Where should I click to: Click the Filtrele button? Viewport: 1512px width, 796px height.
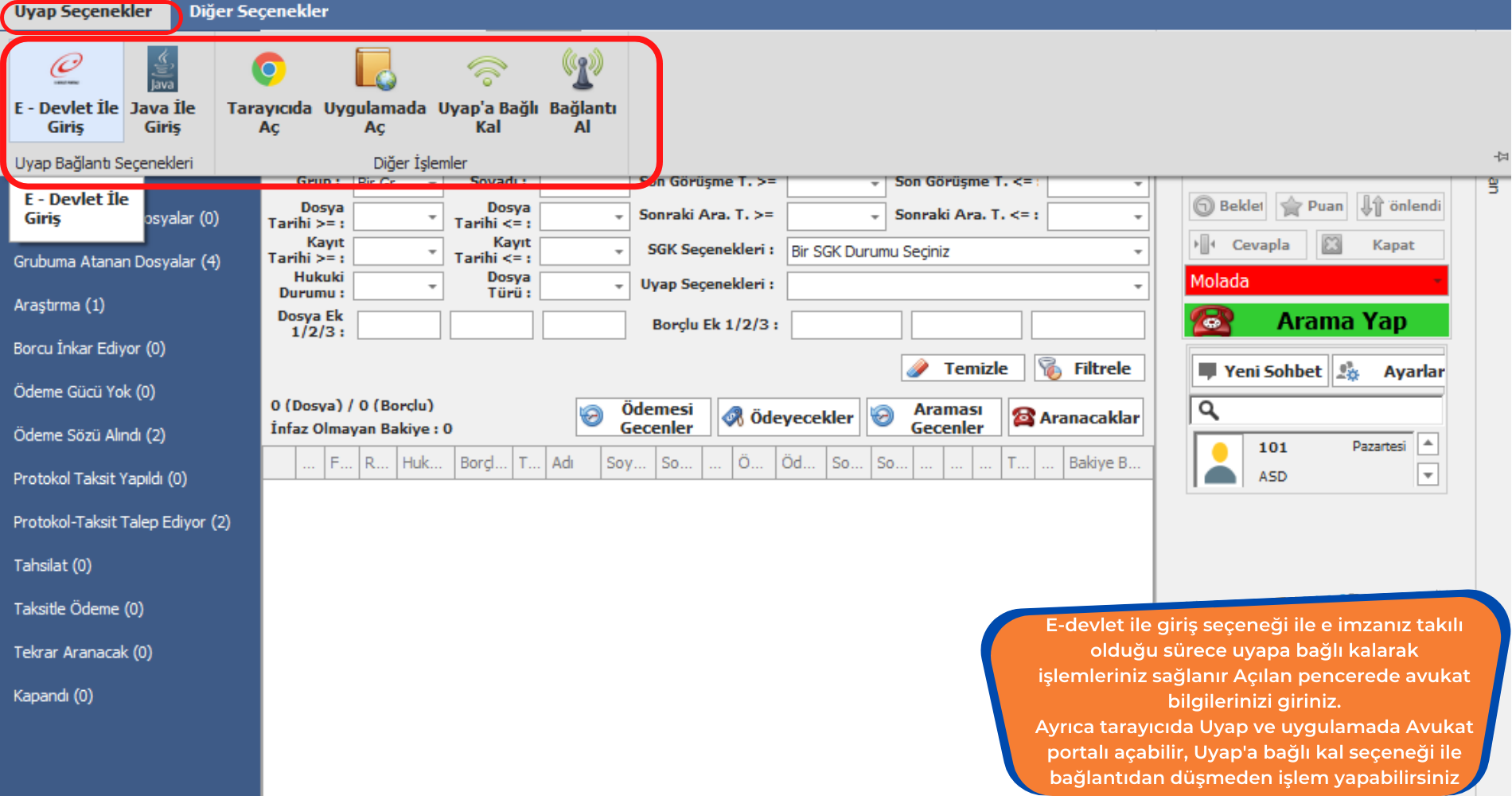(x=1089, y=369)
